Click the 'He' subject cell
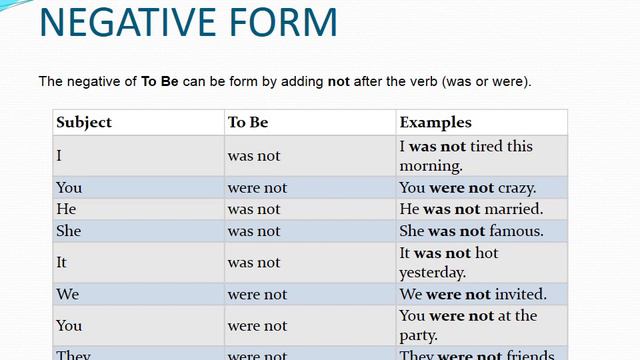640x360 pixels. pyautogui.click(x=138, y=209)
